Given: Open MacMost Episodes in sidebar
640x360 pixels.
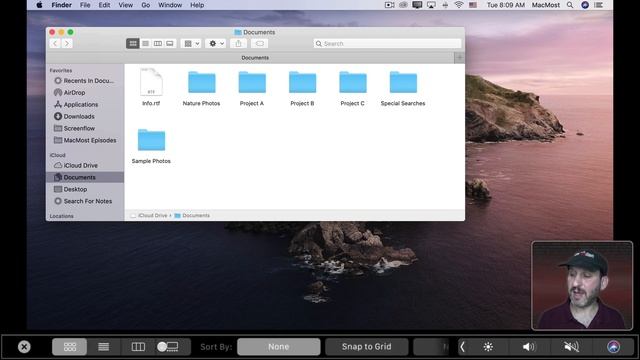Looking at the screenshot, I should (x=85, y=140).
